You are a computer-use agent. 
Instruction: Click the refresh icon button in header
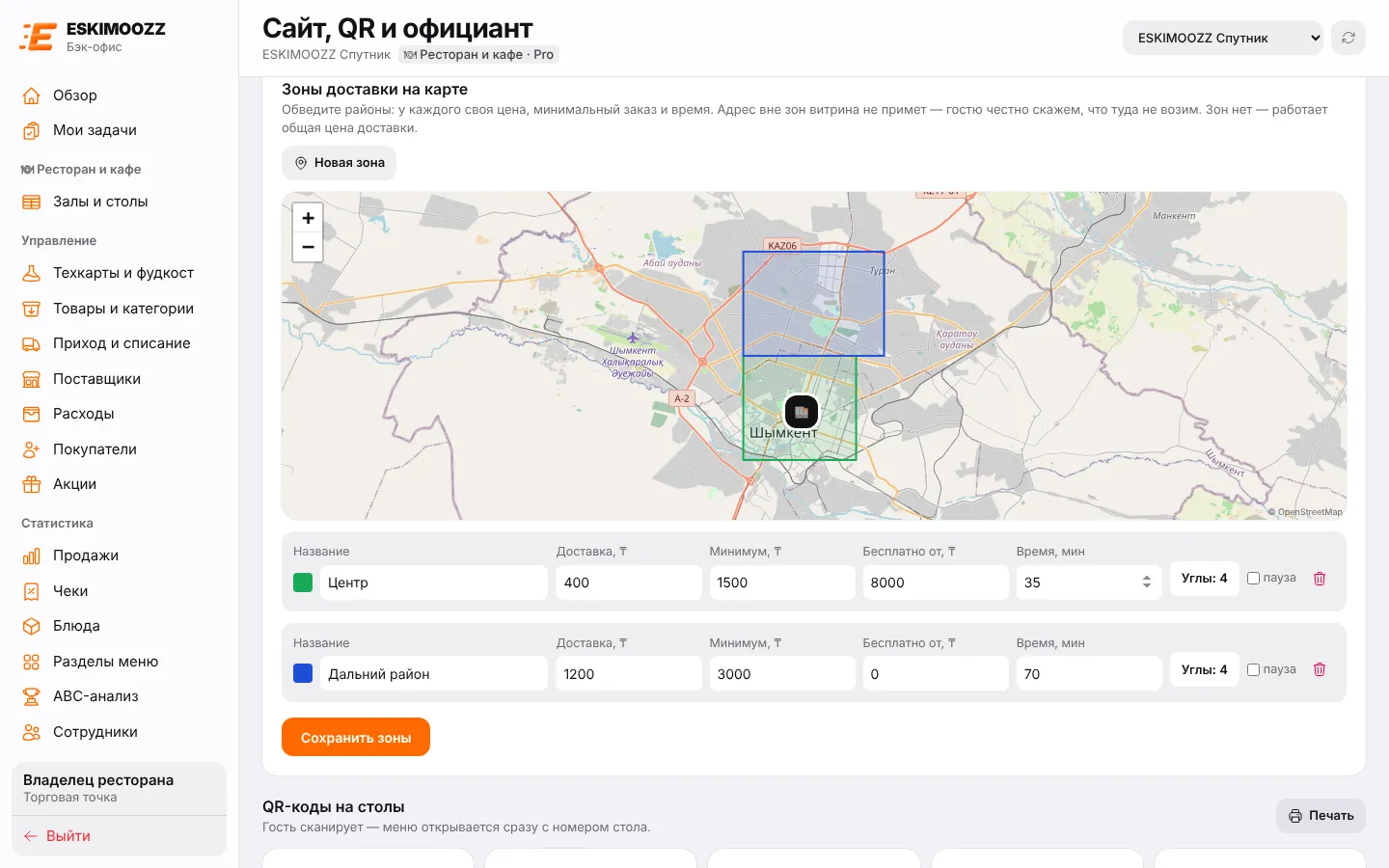tap(1348, 38)
